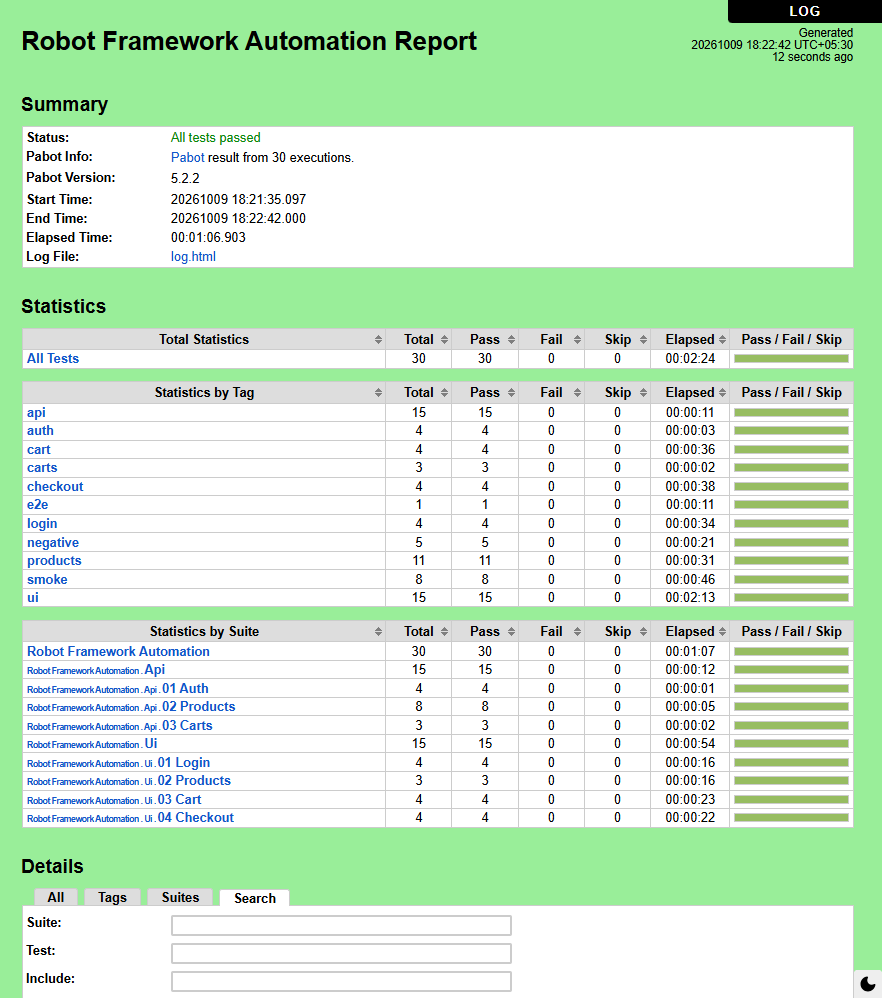Select start time 20261009 18:21:35.097
The image size is (882, 998).
pyautogui.click(x=238, y=199)
